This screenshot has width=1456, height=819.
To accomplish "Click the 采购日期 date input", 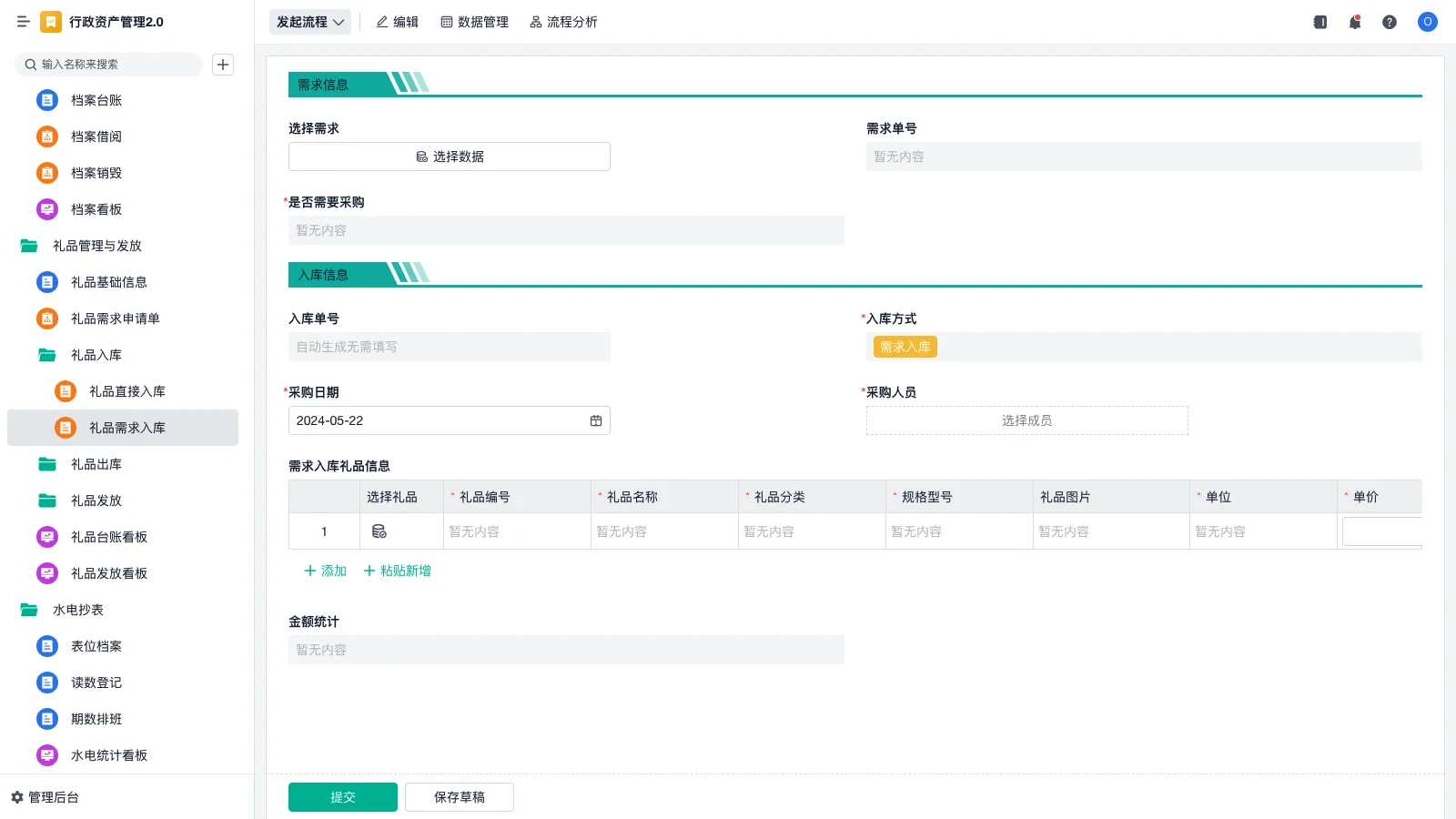I will [450, 420].
